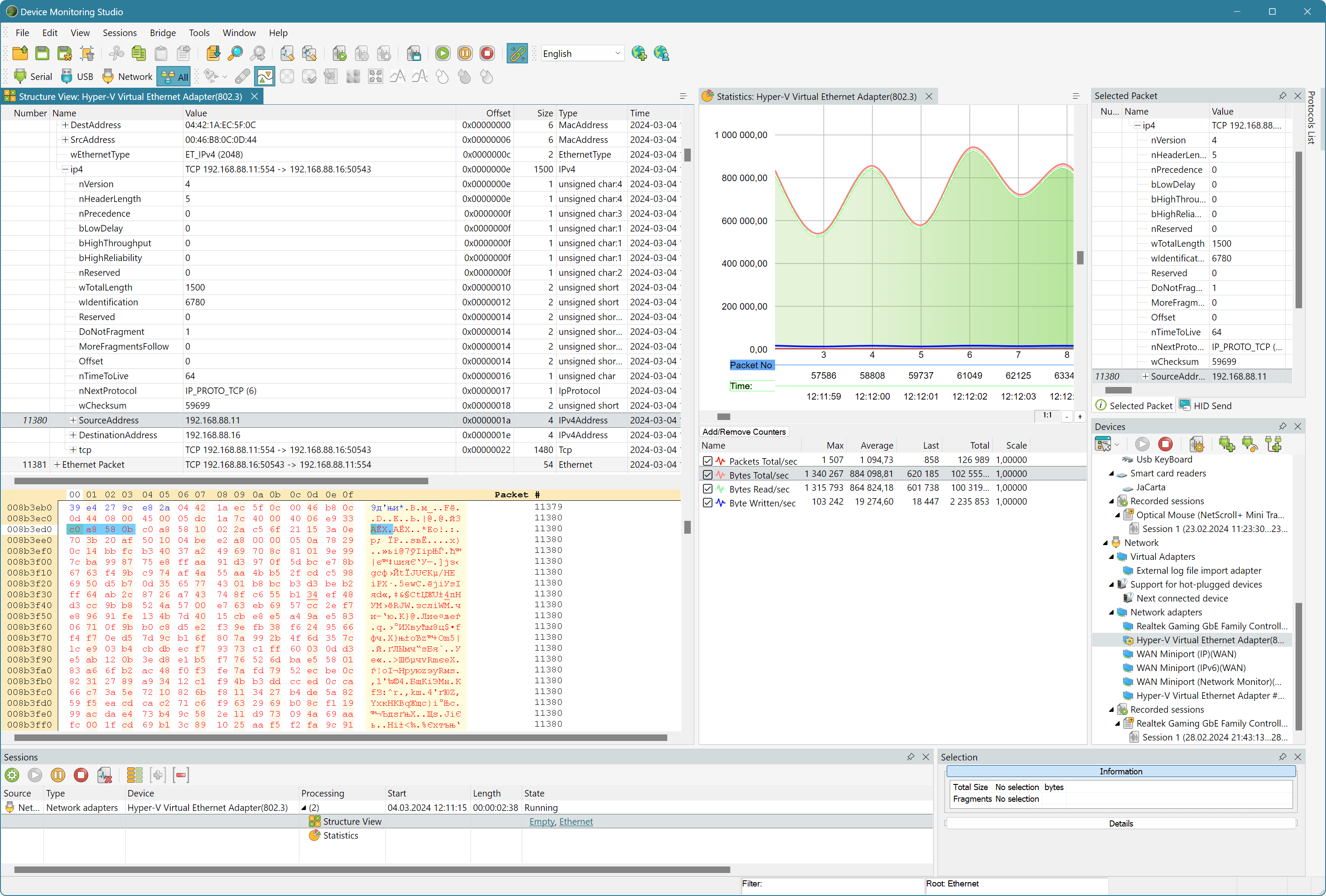This screenshot has width=1326, height=896.
Task: Select the USB filter button
Action: [77, 76]
